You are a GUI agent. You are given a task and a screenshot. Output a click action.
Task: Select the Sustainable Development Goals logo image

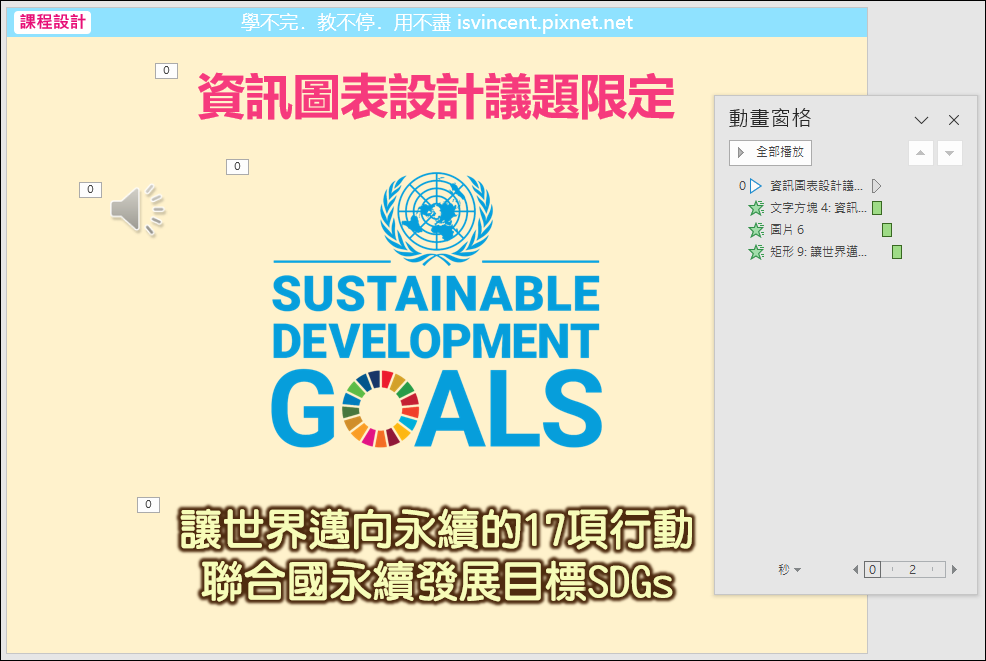click(x=436, y=309)
